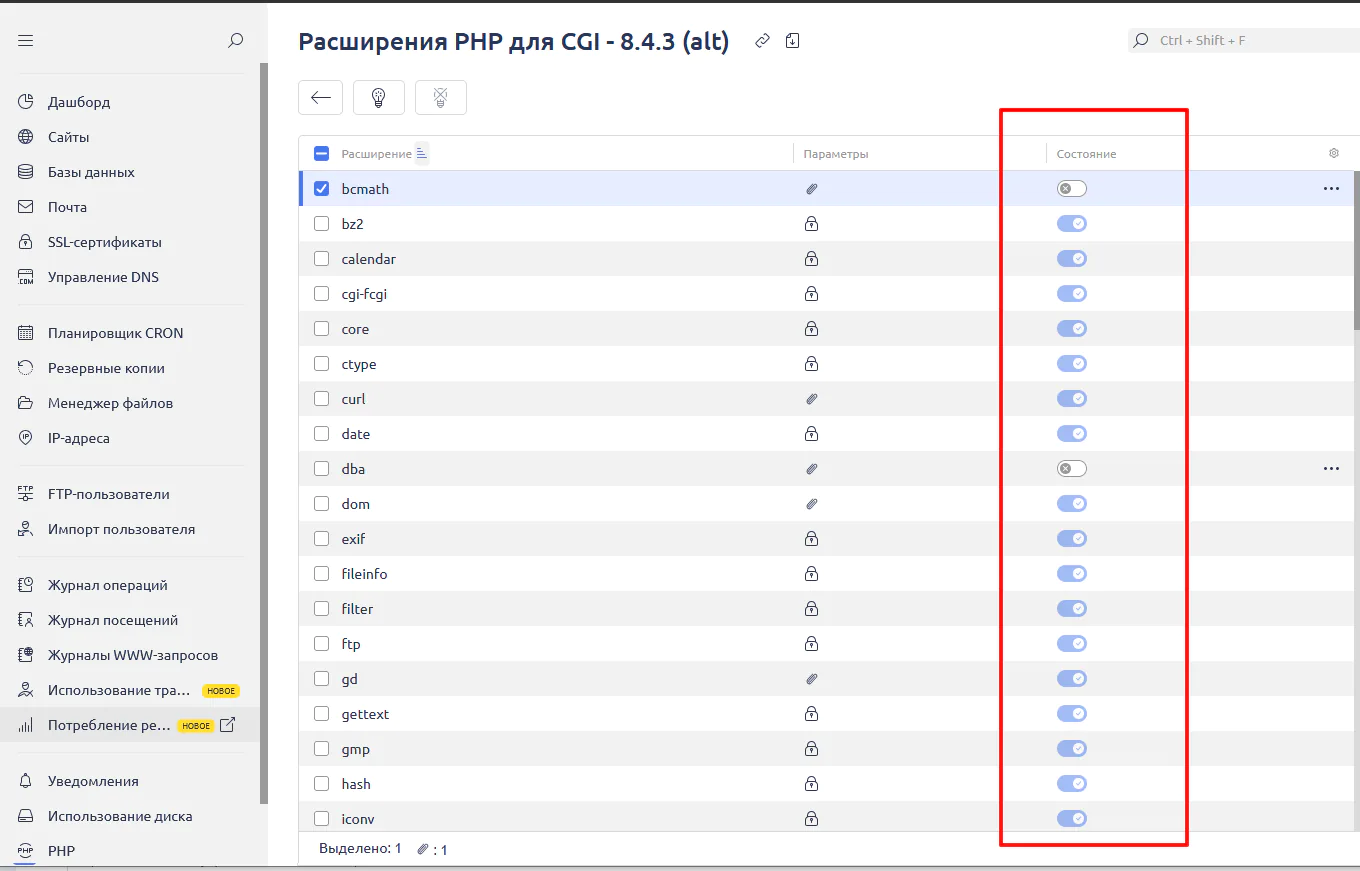Viewport: 1360px width, 871px height.
Task: Disable extension with crossed bulb button
Action: pyautogui.click(x=440, y=97)
